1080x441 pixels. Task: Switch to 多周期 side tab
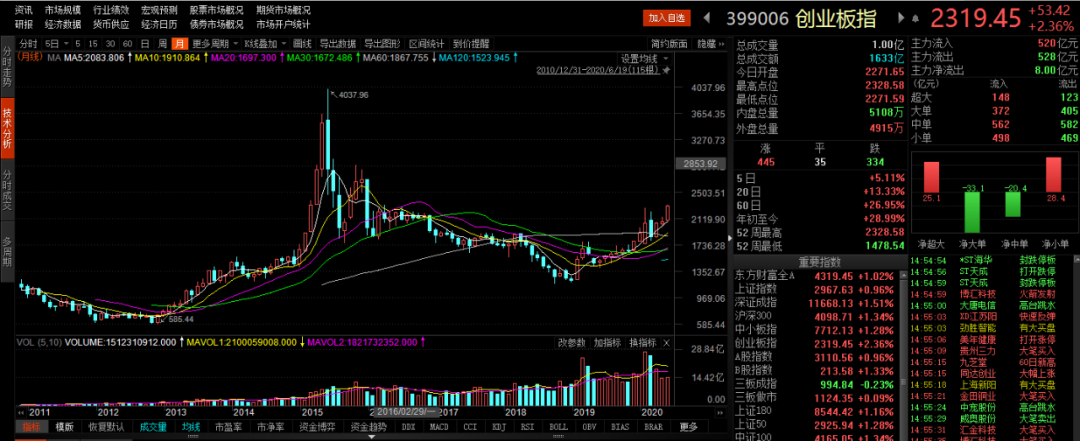pyautogui.click(x=7, y=254)
